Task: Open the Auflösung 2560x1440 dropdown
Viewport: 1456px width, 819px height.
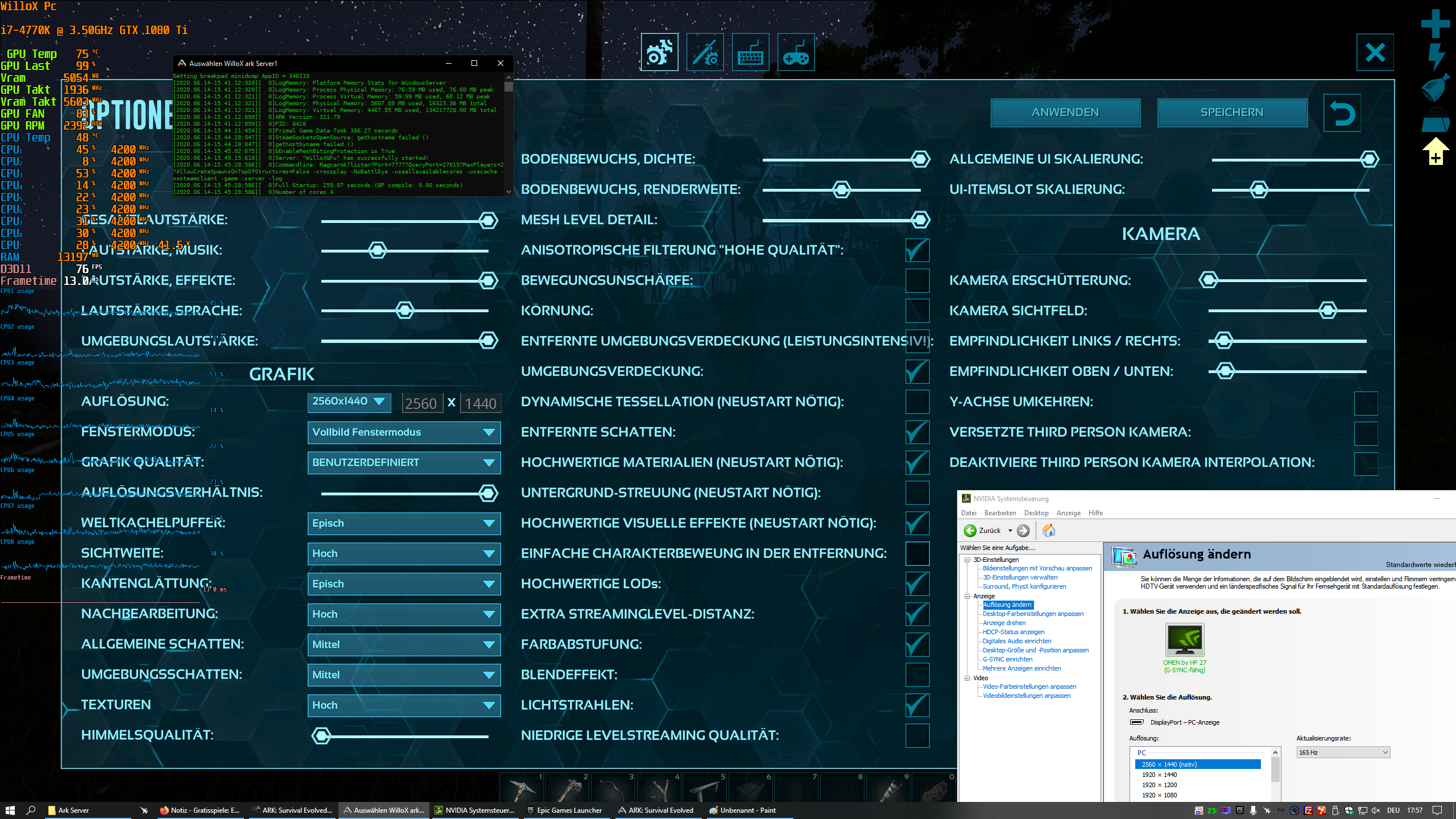Action: [x=349, y=402]
